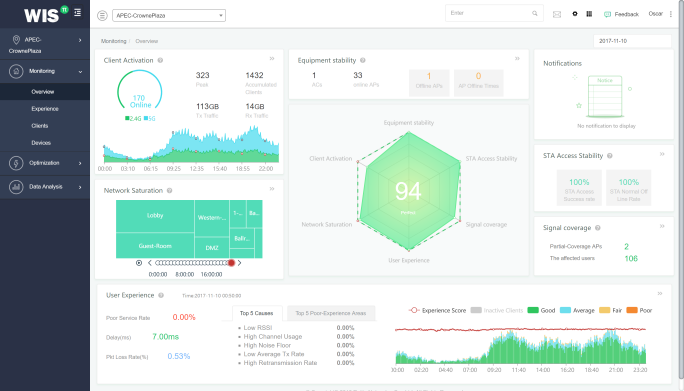The height and width of the screenshot is (391, 684).
Task: Toggle the 5G legend series
Action: 149,118
